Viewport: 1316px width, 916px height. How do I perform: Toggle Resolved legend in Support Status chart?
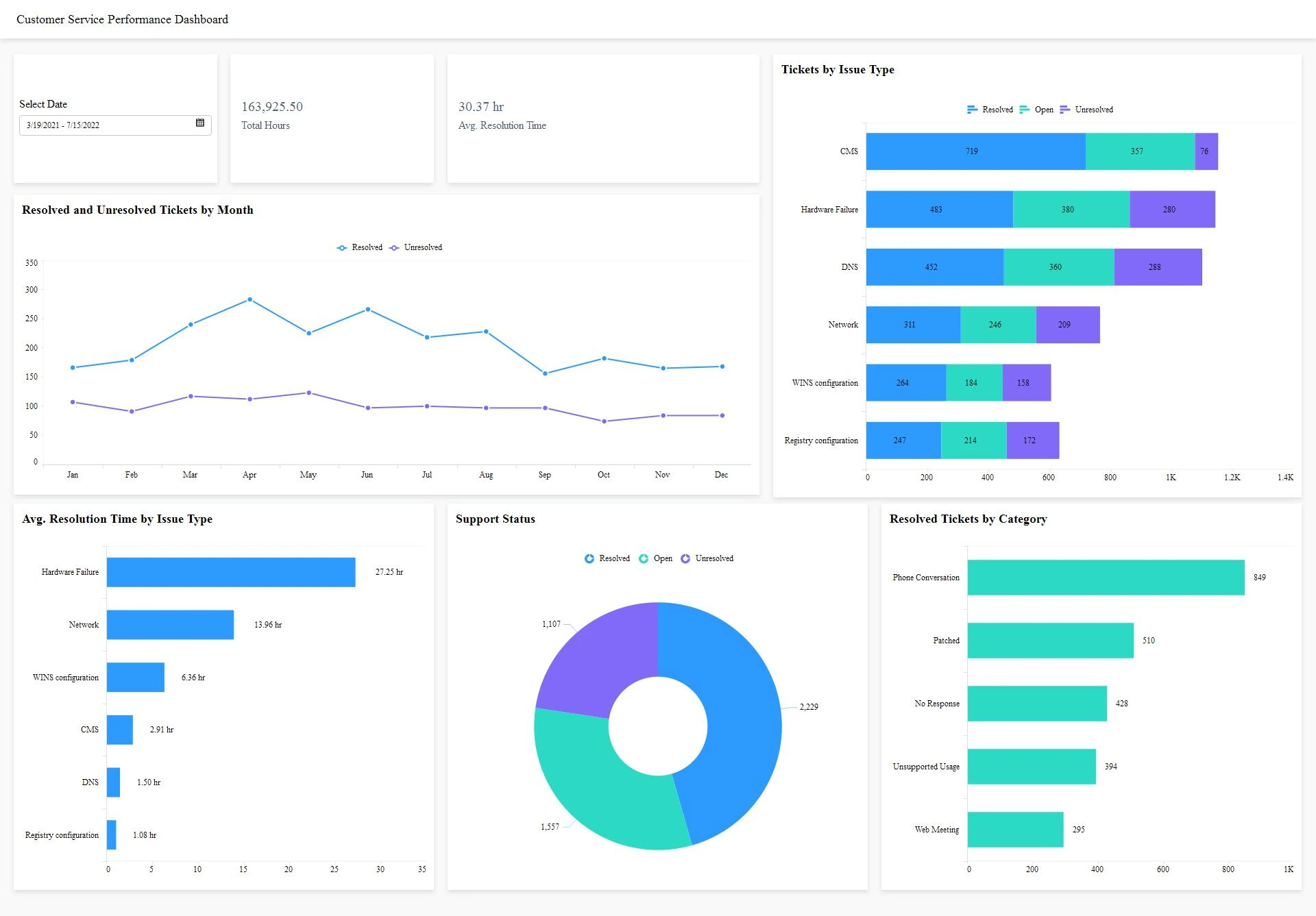click(x=607, y=558)
